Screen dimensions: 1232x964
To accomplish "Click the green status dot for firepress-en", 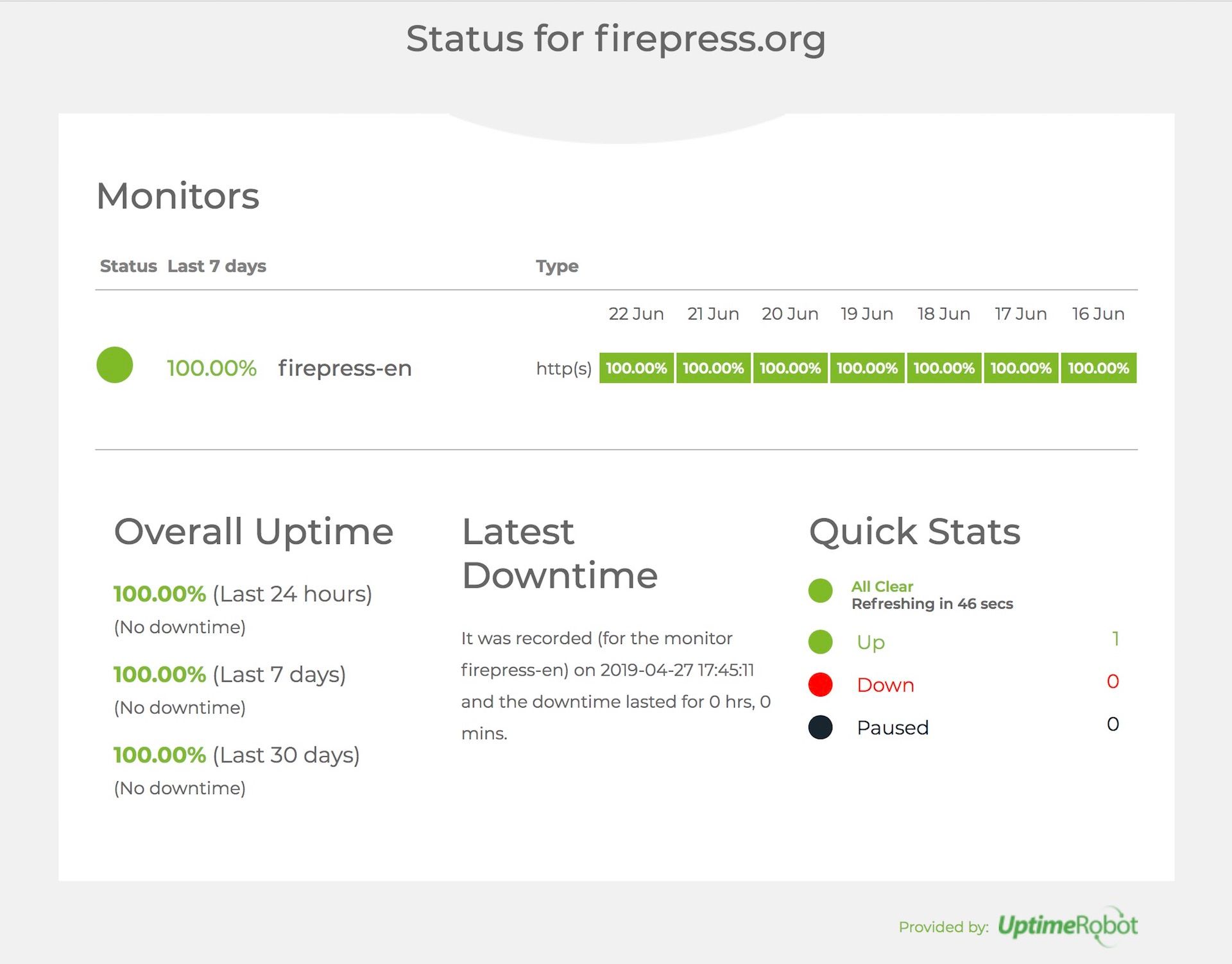I will tap(115, 365).
